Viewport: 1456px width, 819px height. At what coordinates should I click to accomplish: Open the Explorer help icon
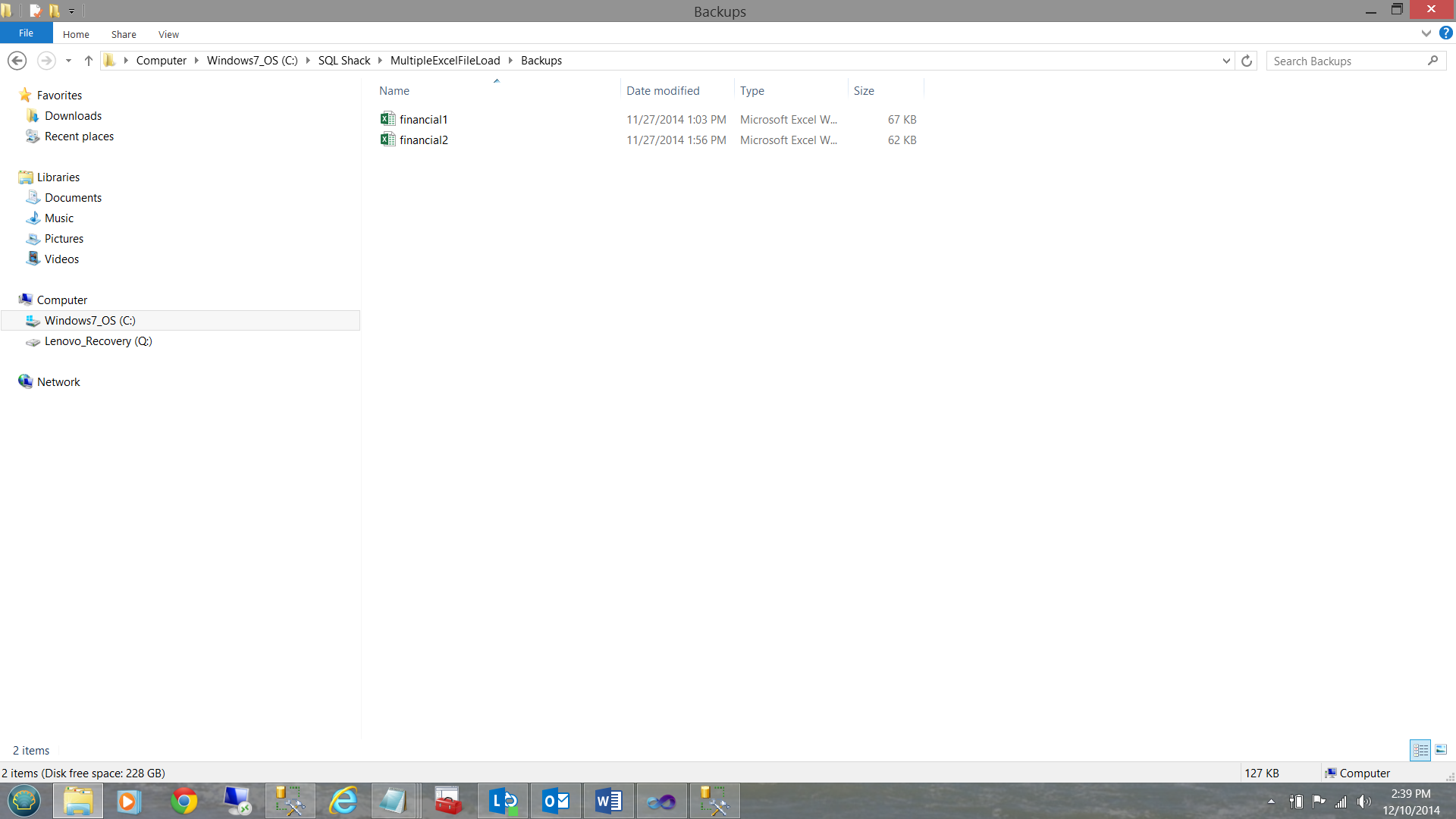[x=1445, y=33]
